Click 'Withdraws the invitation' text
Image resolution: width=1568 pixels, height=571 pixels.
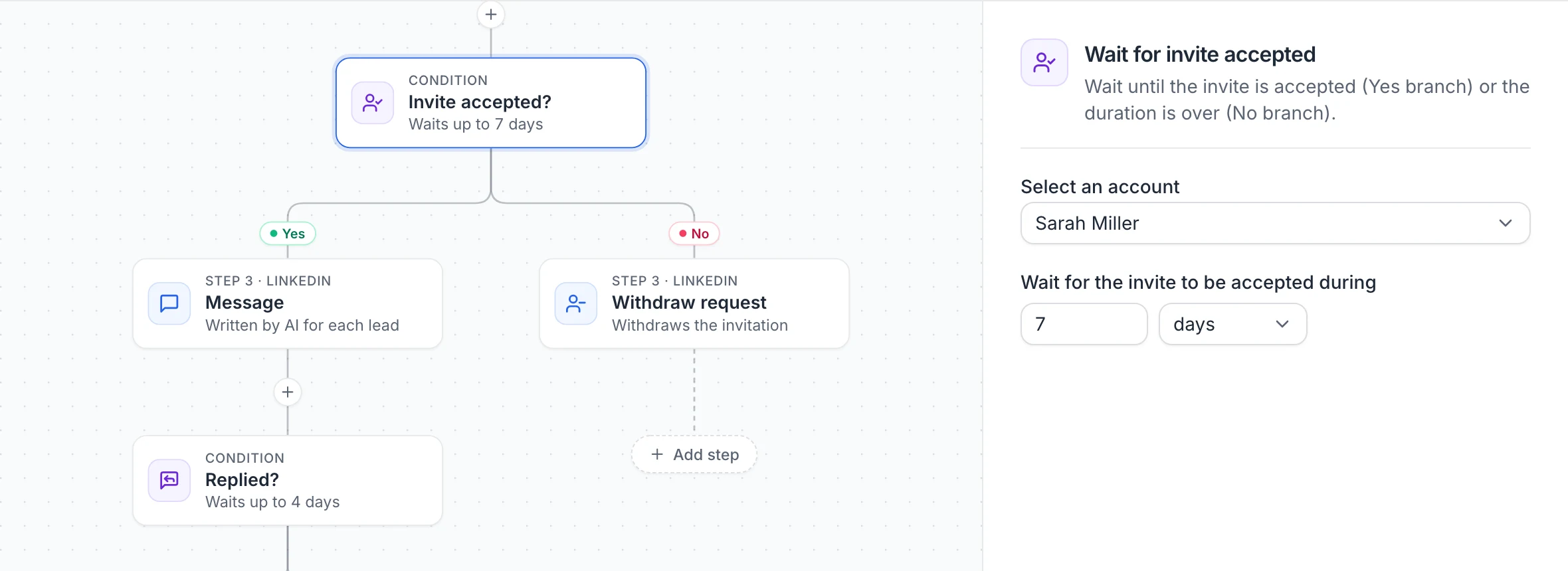(x=700, y=325)
